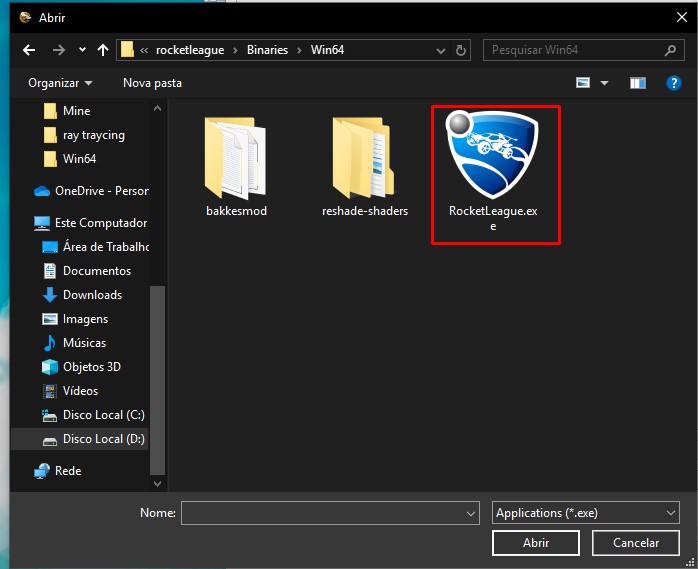
Task: Expand the hidden path chevron before rocketleague
Action: pos(144,50)
